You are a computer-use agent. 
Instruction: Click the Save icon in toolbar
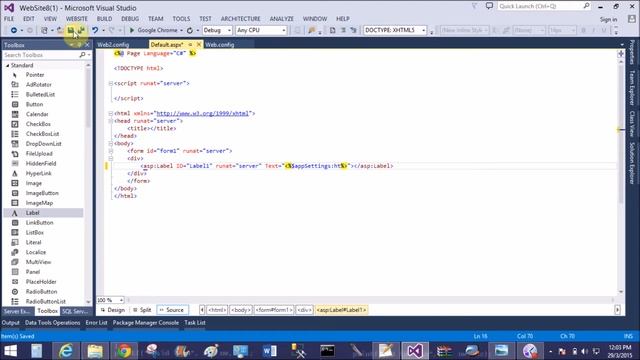(x=71, y=30)
